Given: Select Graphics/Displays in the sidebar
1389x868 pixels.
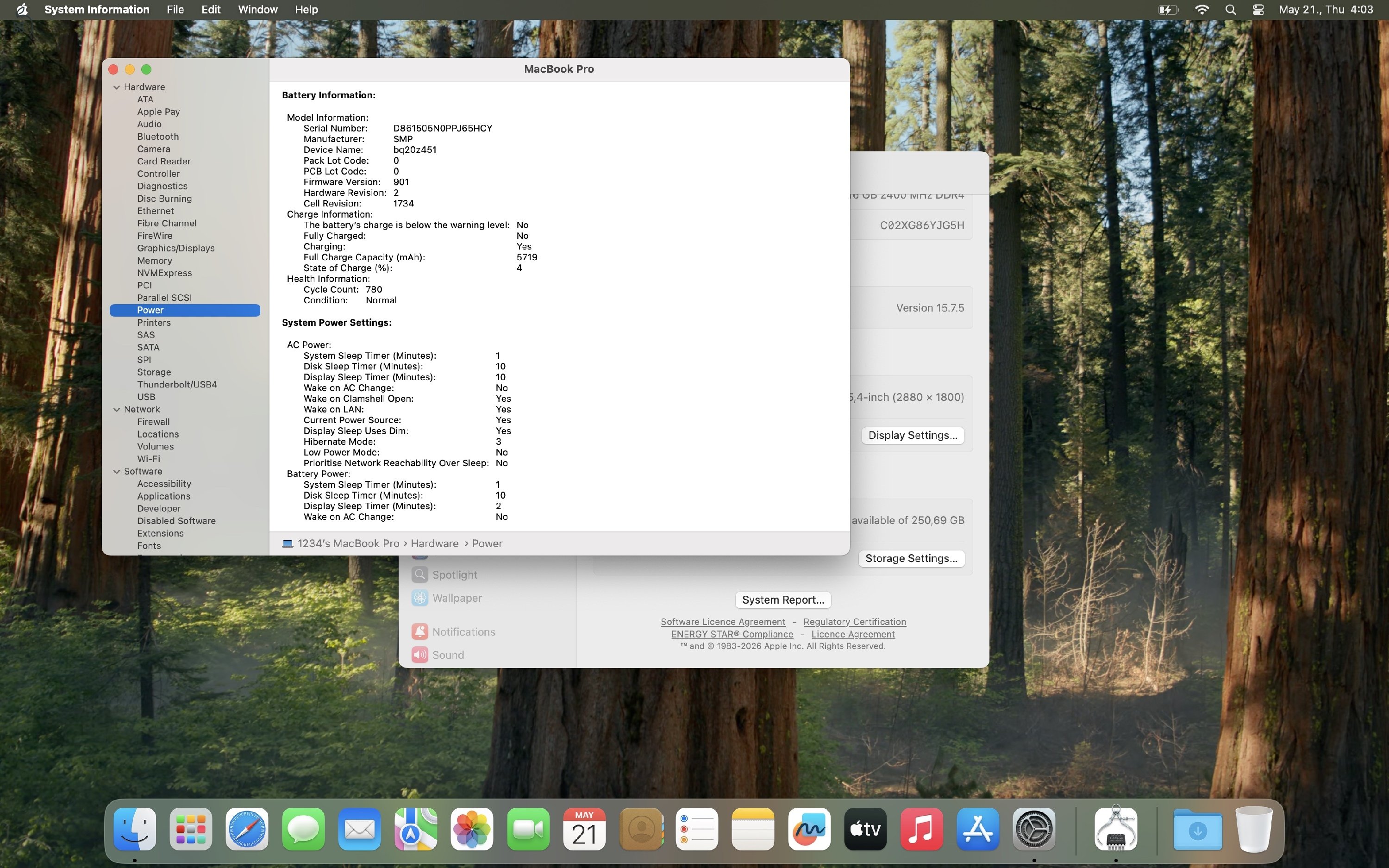Looking at the screenshot, I should (175, 248).
